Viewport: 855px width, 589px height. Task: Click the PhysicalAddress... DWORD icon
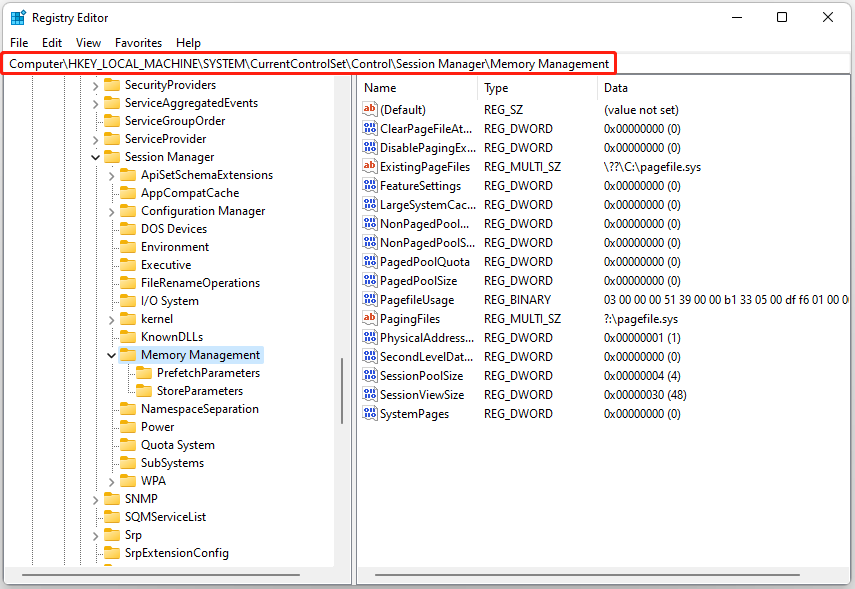point(370,338)
